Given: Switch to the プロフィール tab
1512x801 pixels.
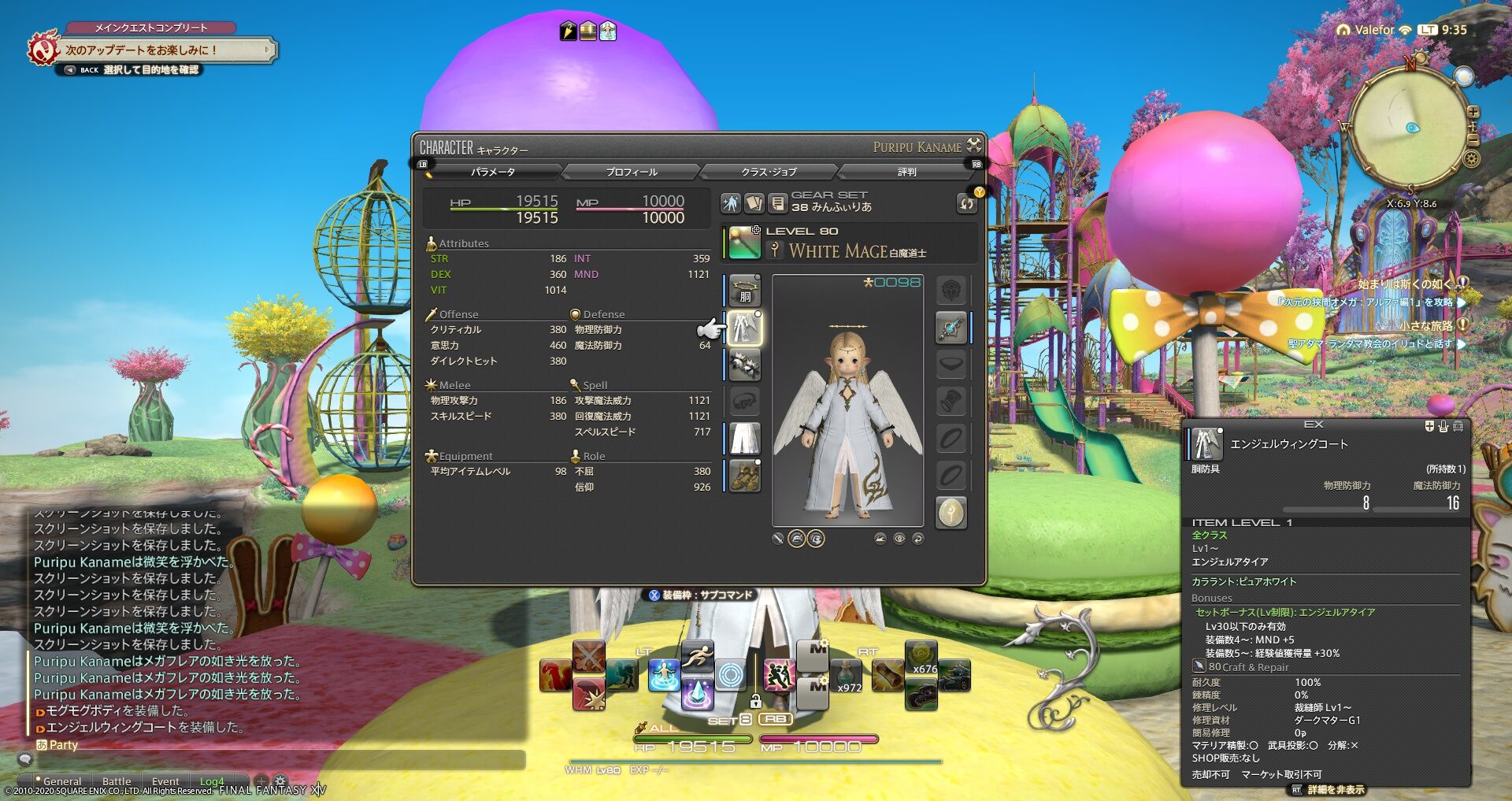Looking at the screenshot, I should click(x=632, y=172).
